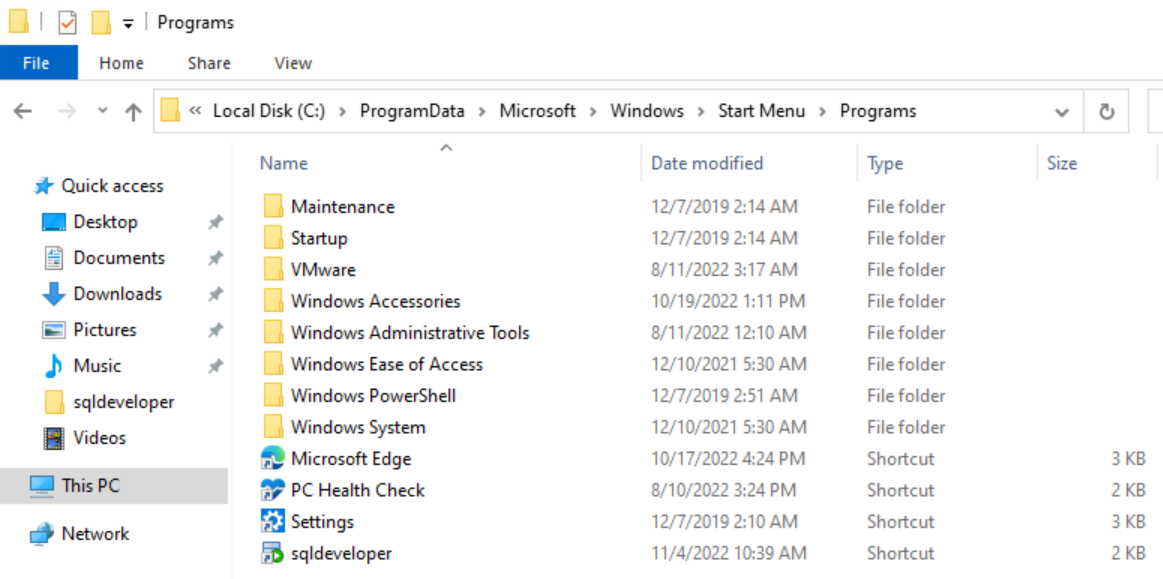Open the File menu
This screenshot has height=579, width=1163.
pyautogui.click(x=37, y=63)
